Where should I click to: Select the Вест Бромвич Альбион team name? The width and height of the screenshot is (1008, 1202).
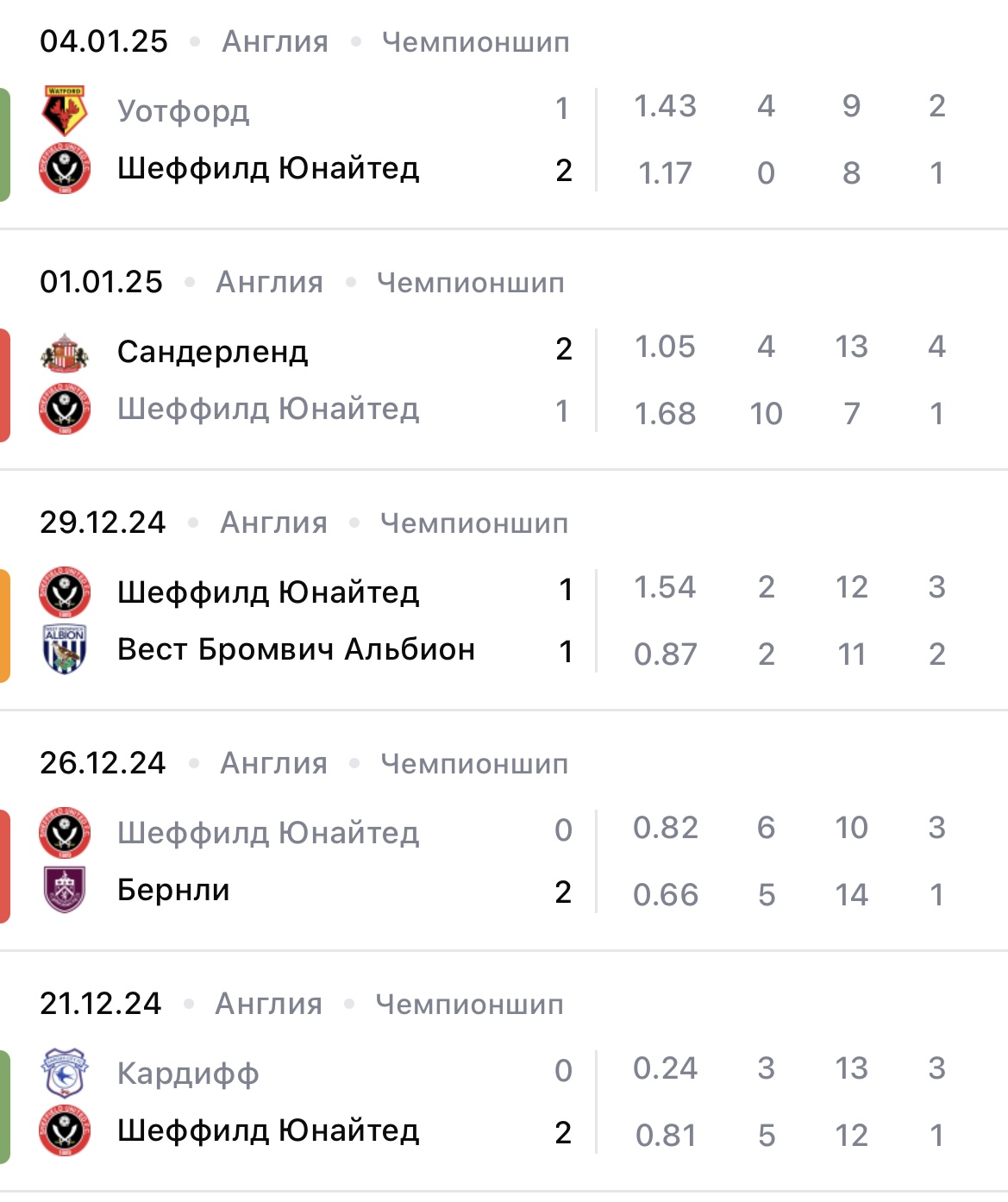coord(296,649)
